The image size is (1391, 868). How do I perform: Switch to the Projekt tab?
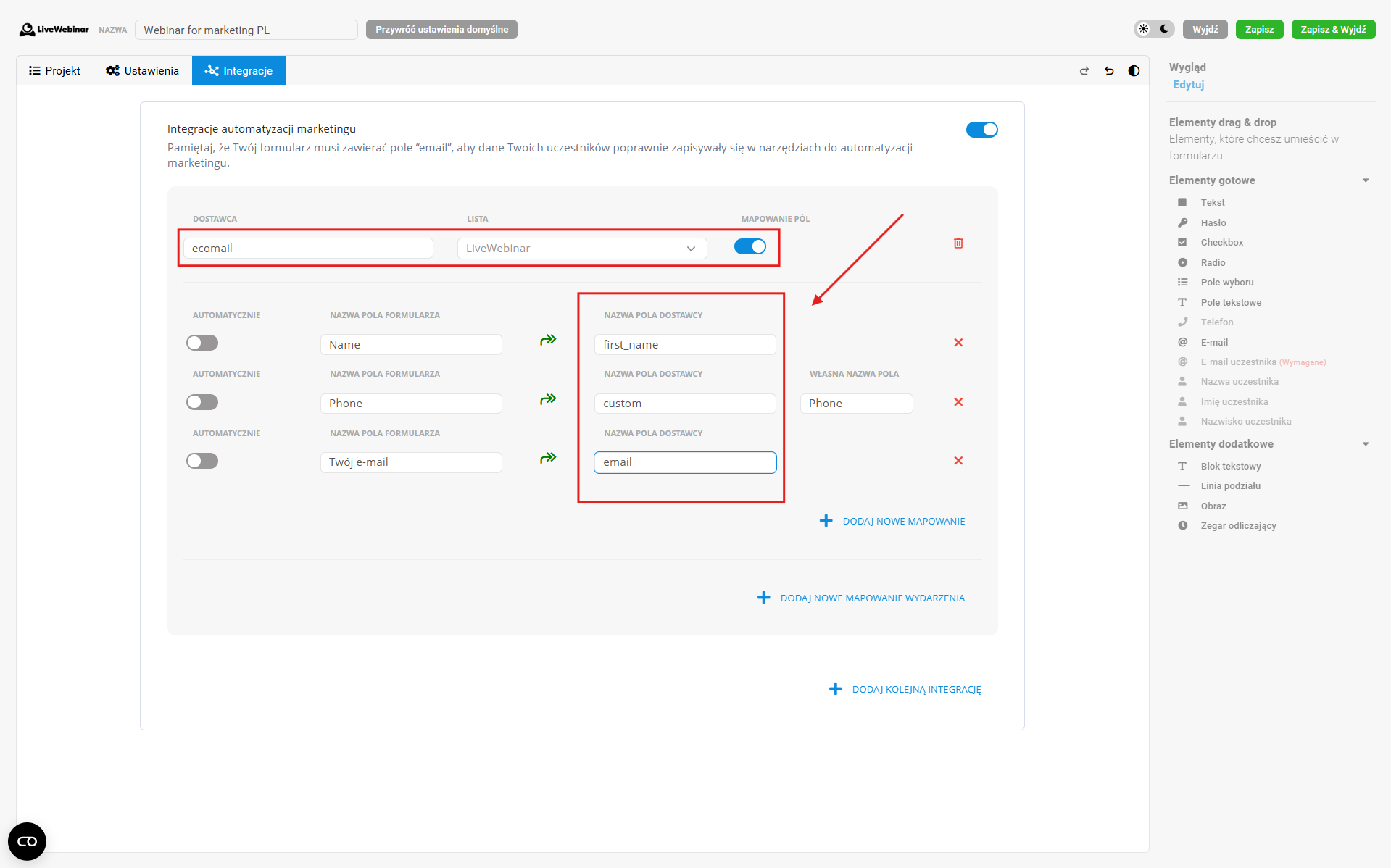tap(55, 71)
